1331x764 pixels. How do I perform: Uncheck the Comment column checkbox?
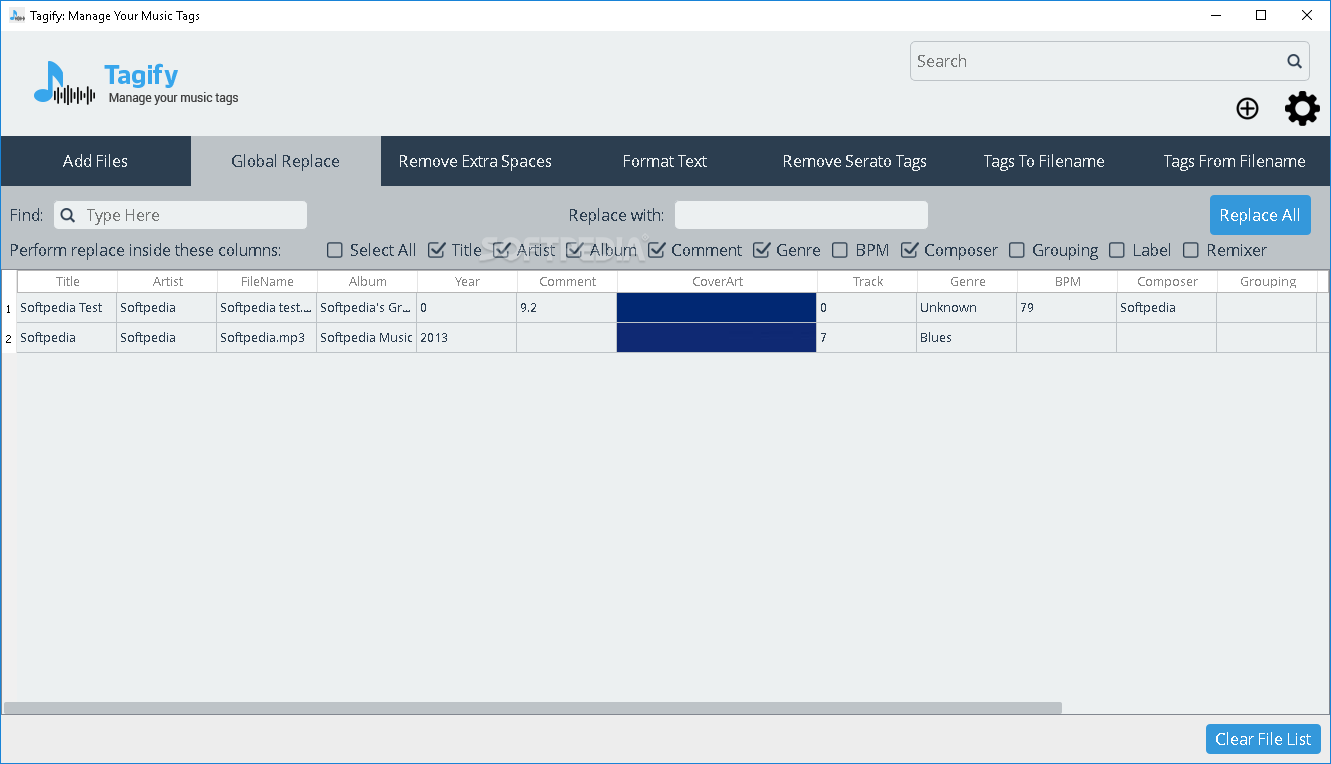656,250
